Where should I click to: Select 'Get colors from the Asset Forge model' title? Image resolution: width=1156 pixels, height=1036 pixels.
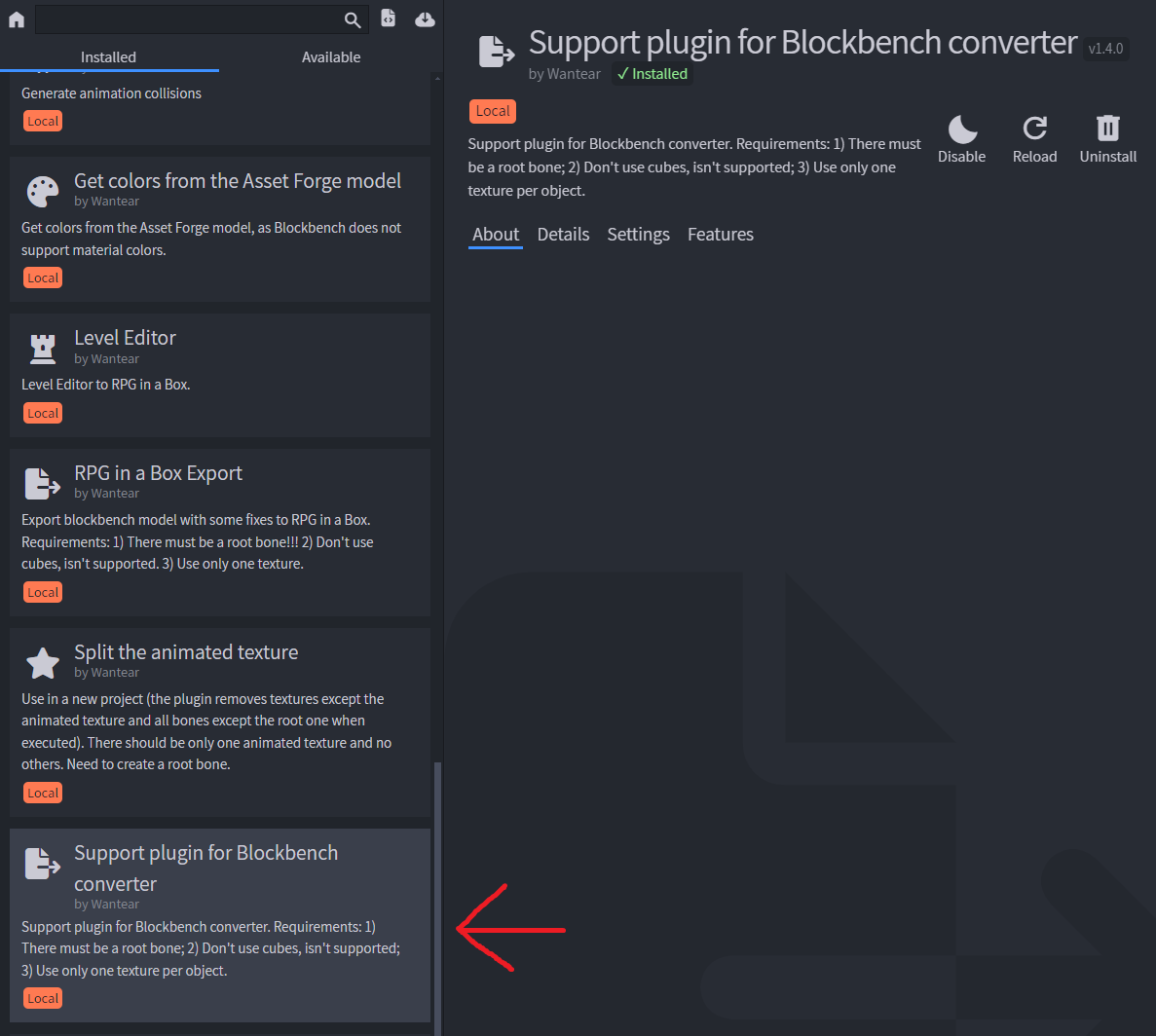[x=238, y=180]
